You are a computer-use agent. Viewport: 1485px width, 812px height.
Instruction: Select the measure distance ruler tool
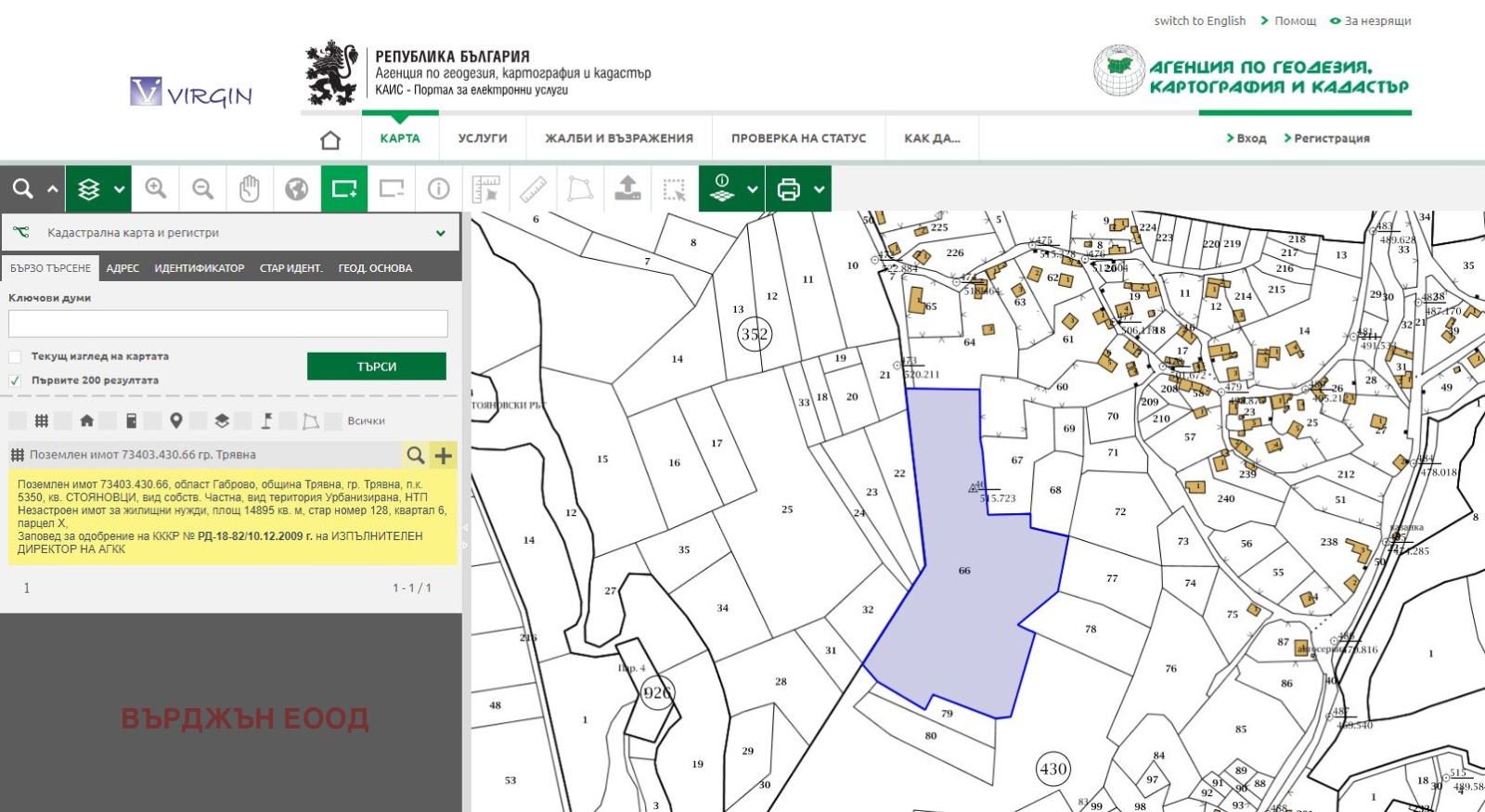[x=533, y=189]
